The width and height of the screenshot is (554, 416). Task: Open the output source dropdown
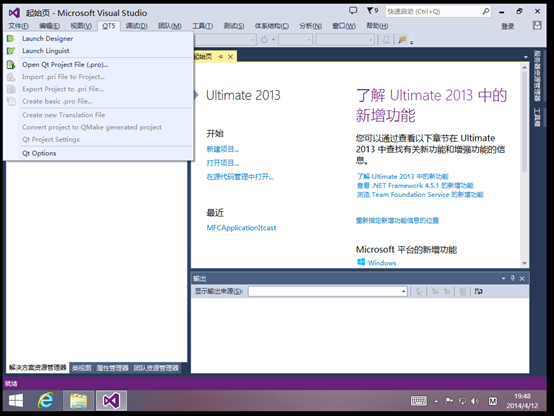403,292
